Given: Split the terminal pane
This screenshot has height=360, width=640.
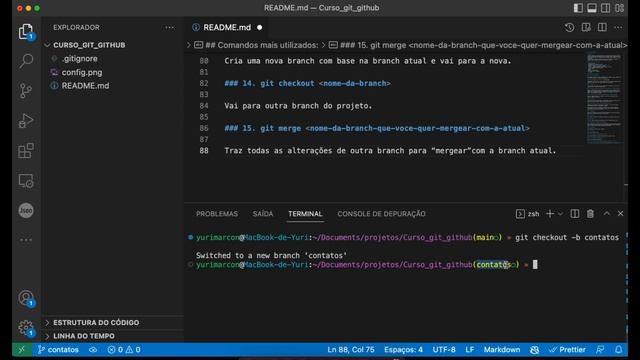Looking at the screenshot, I should (x=575, y=213).
